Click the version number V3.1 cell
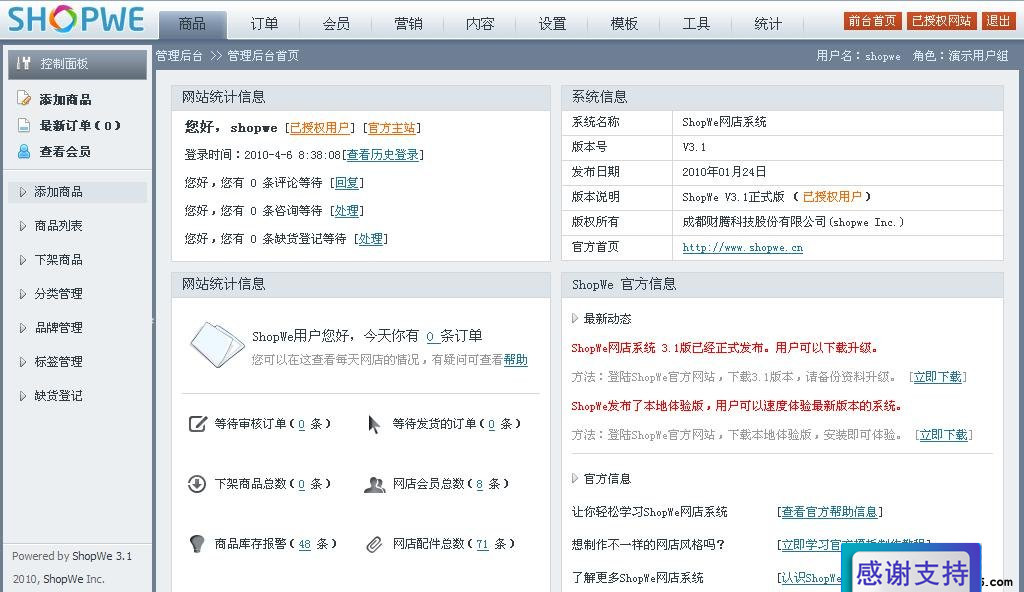 point(838,147)
